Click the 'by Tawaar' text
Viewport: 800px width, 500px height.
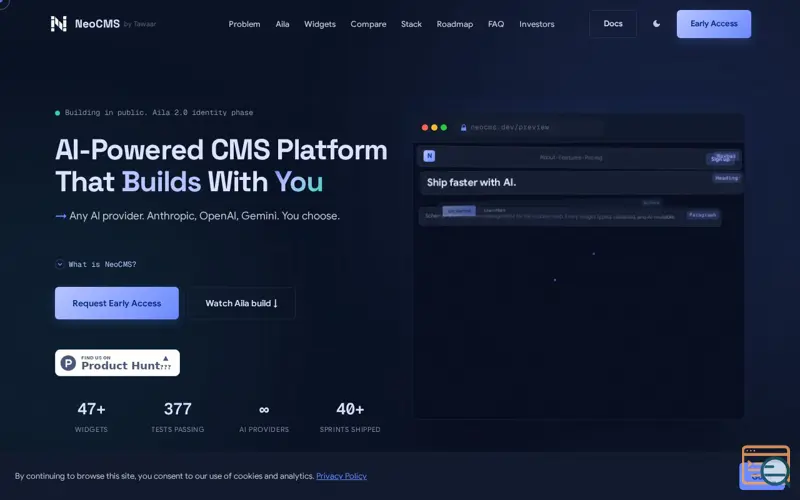coord(140,24)
